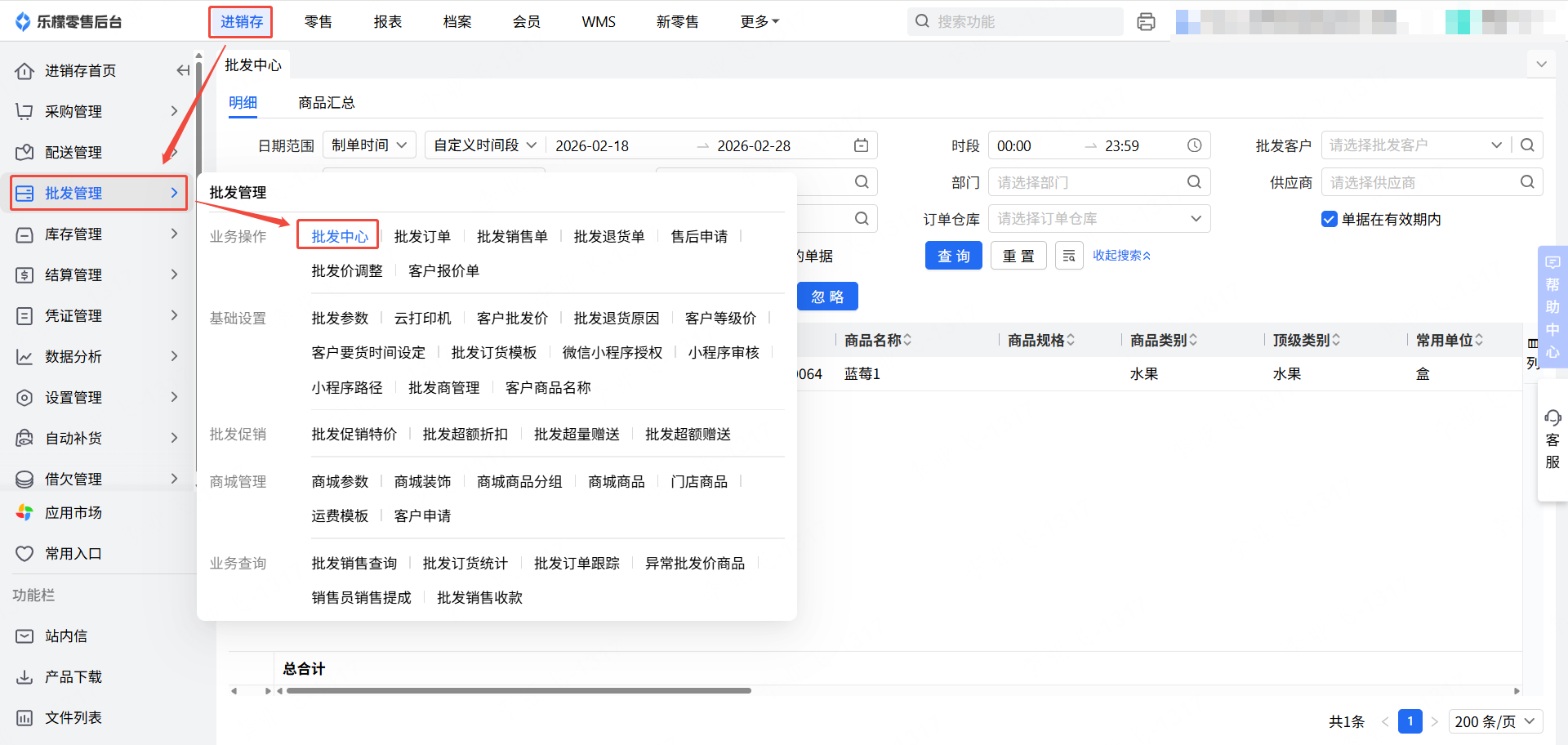Open 批发订单 in the flyout menu
This screenshot has width=1568, height=745.
pos(422,237)
